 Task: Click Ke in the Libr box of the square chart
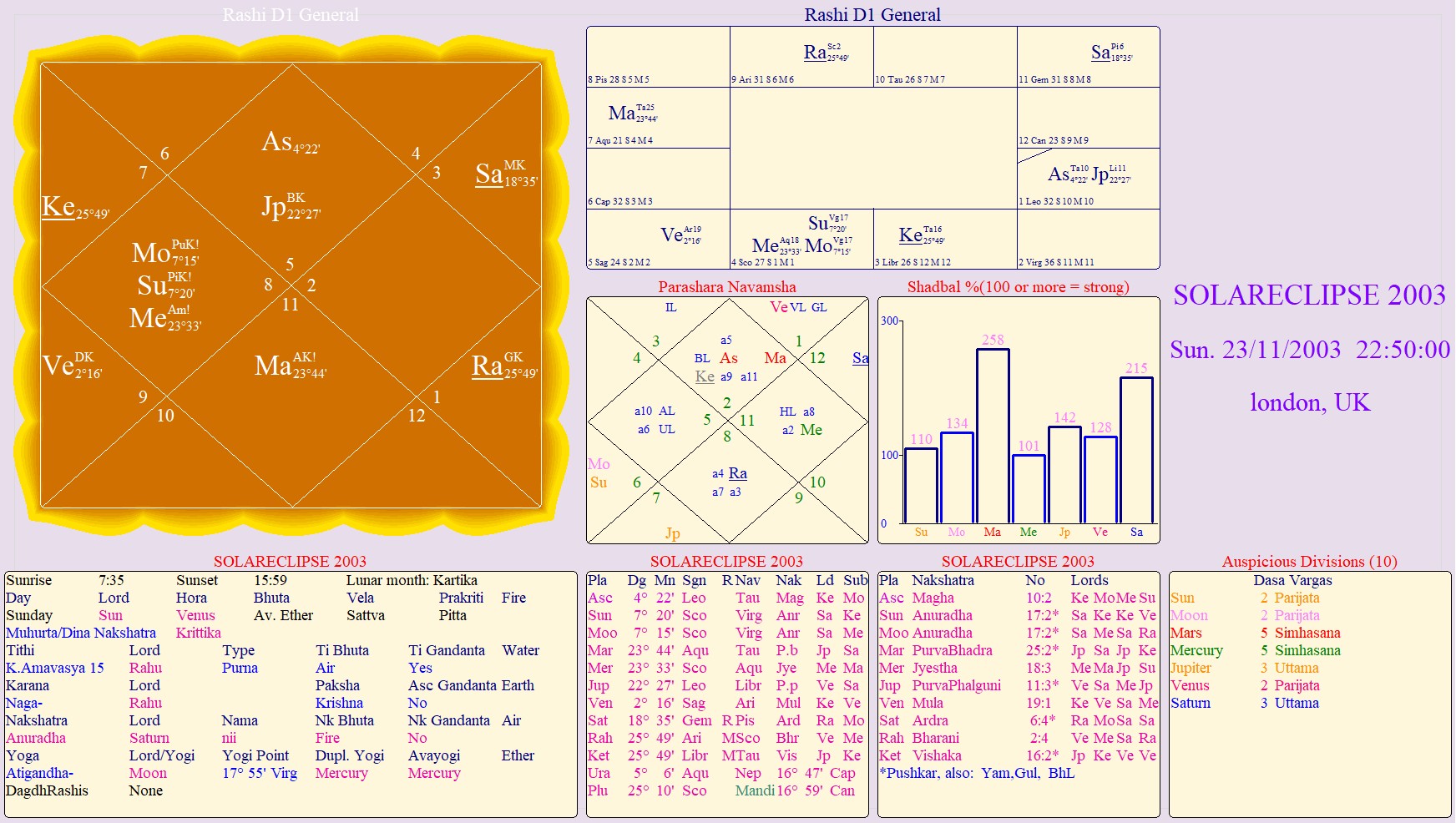922,235
